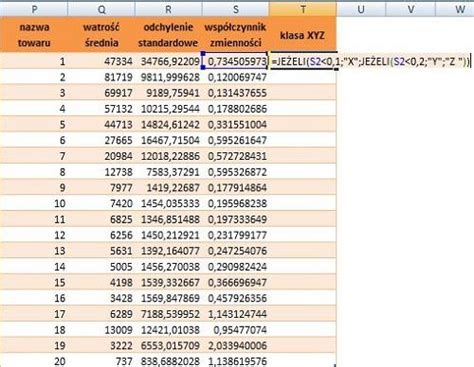Click the 'nazwa towaru' header cell
Screen dimensions: 474x367
34,35
